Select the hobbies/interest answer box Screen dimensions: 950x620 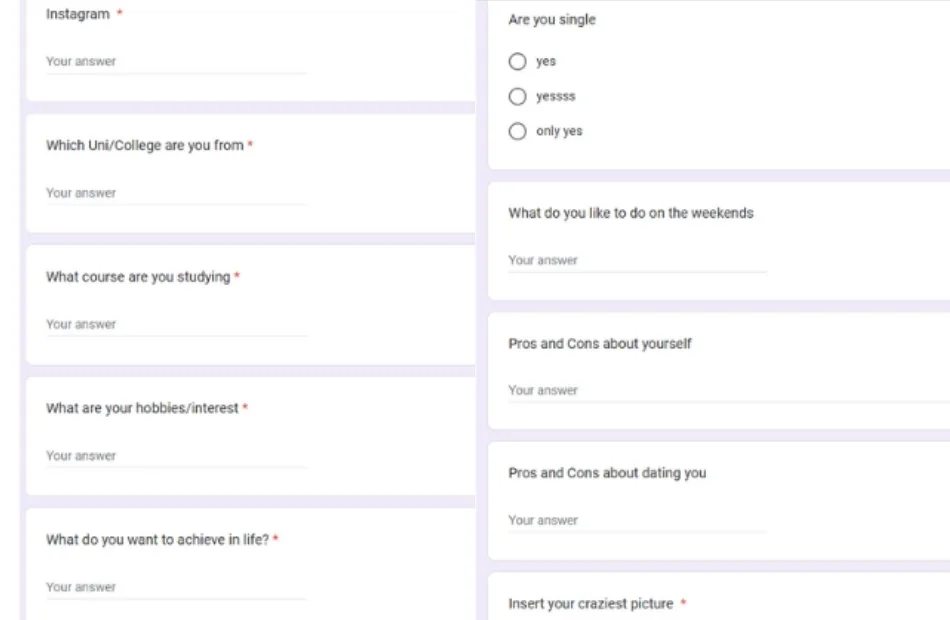coord(175,456)
